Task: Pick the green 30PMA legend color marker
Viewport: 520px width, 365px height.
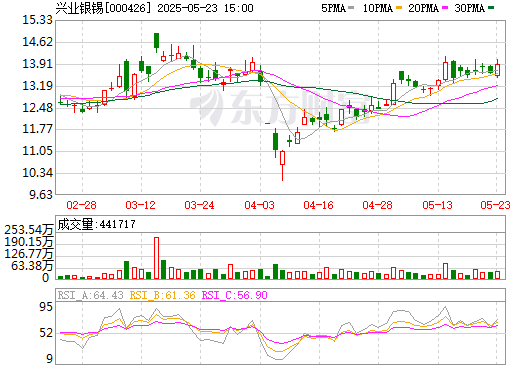Action: (x=491, y=8)
